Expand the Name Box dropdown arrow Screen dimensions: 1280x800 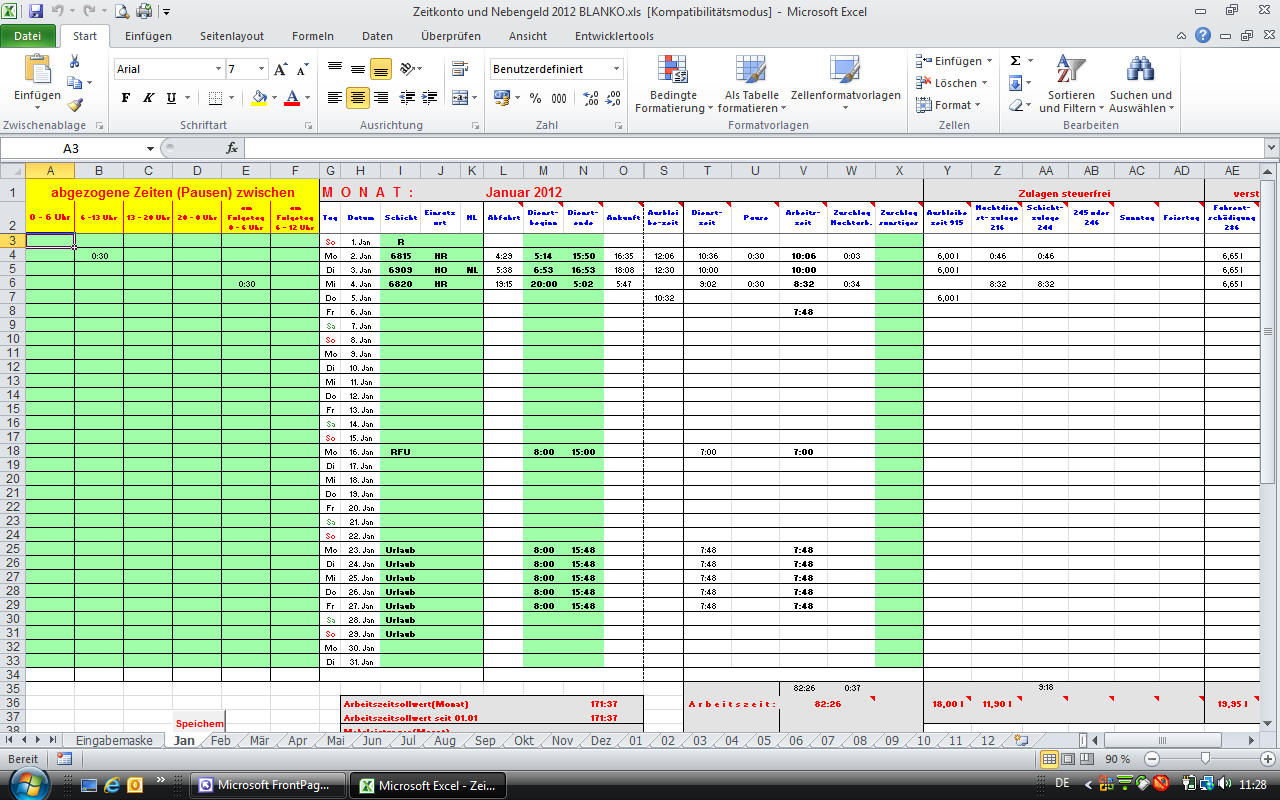[150, 148]
